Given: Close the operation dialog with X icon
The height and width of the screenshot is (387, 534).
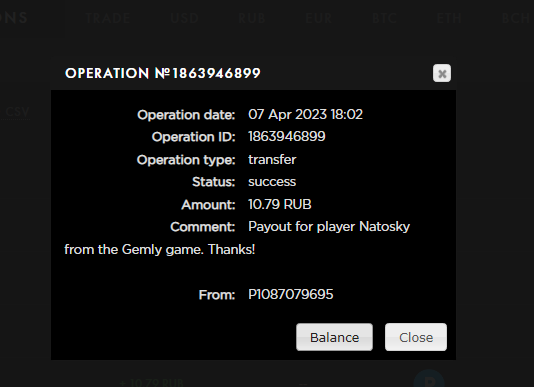Looking at the screenshot, I should [442, 73].
